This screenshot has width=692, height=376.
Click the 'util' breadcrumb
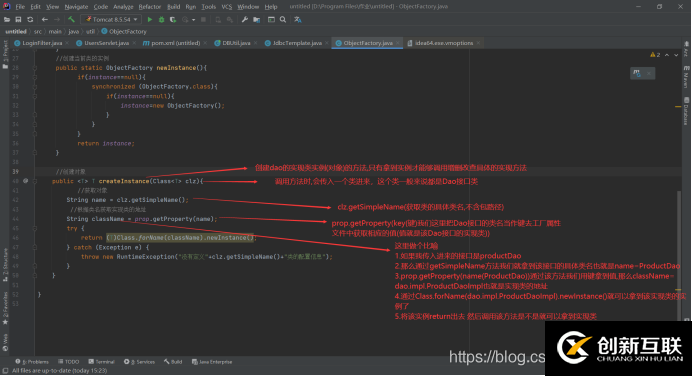point(90,31)
